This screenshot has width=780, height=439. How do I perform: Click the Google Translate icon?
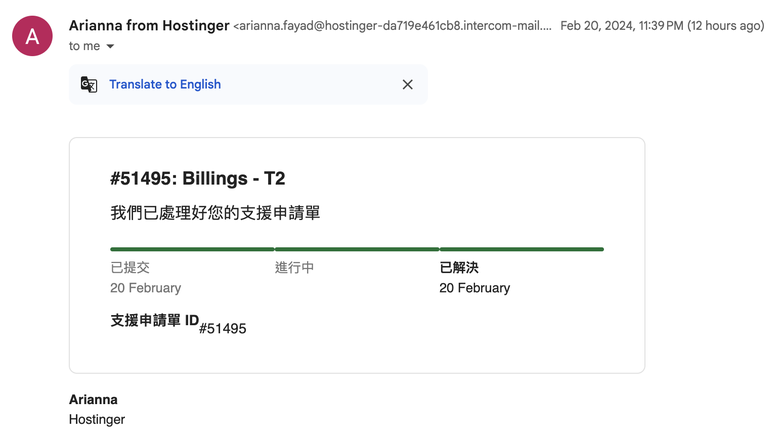[89, 85]
